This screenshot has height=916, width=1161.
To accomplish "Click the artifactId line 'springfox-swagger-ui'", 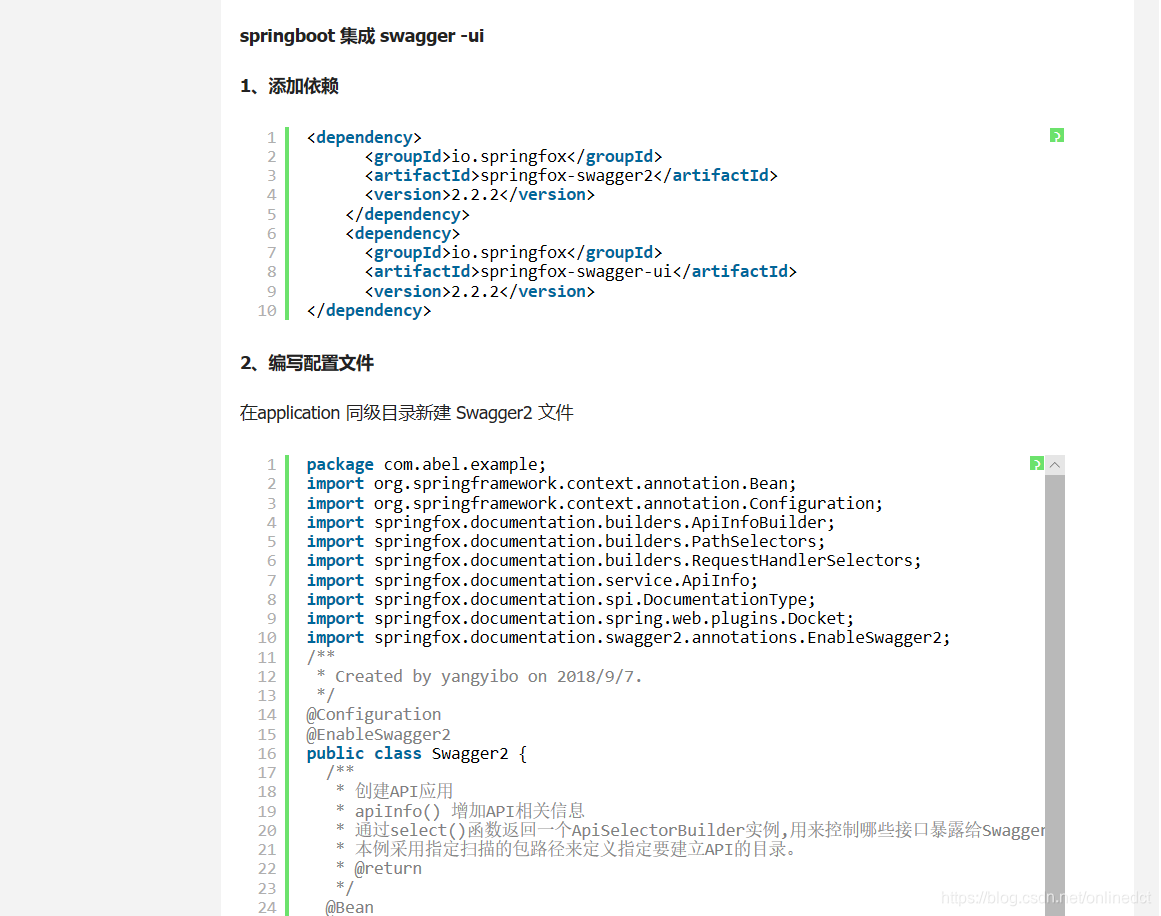I will (x=580, y=272).
